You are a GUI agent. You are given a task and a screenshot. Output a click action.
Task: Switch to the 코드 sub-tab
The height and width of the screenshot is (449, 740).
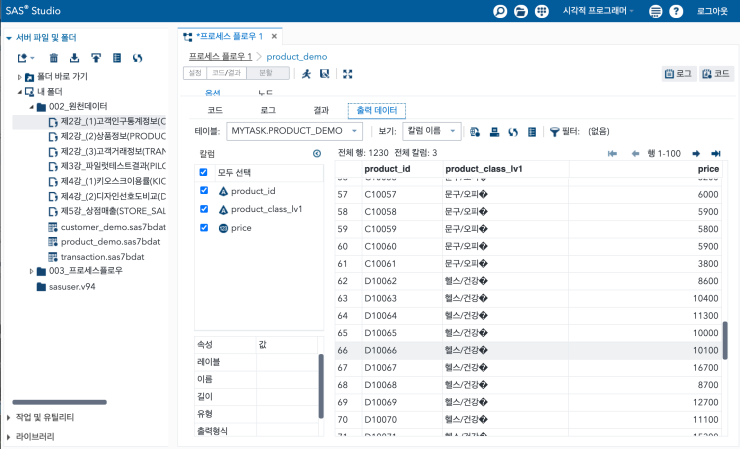click(x=215, y=110)
